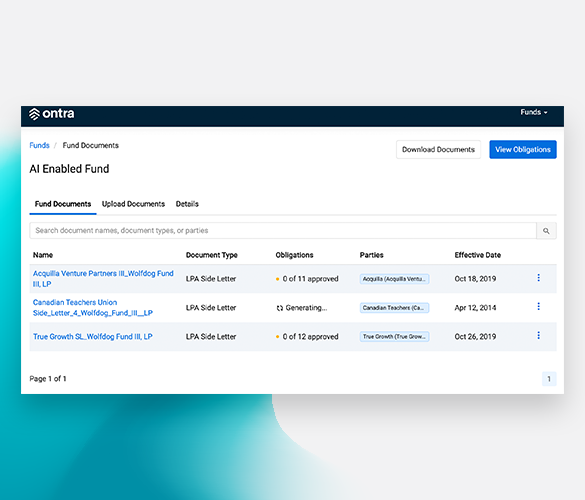The image size is (585, 500).
Task: Click the 'Generating...' status text
Action: coord(306,308)
